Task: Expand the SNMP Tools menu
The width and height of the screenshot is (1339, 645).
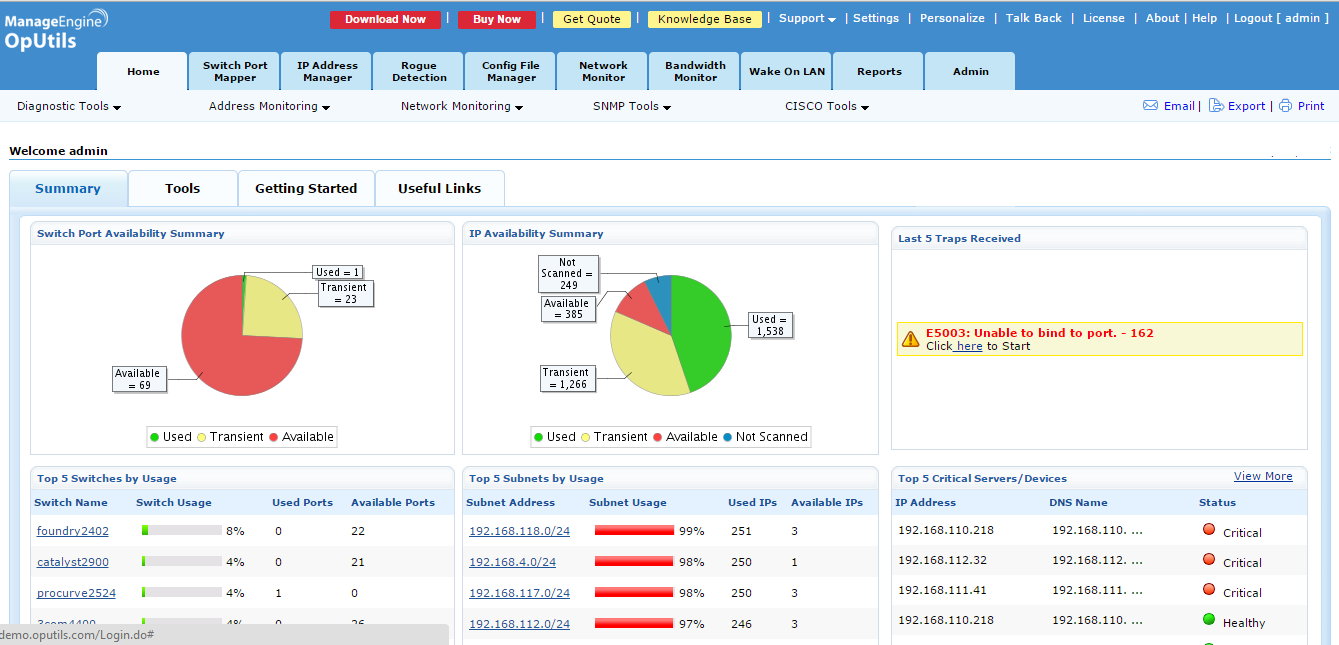Action: tap(632, 106)
